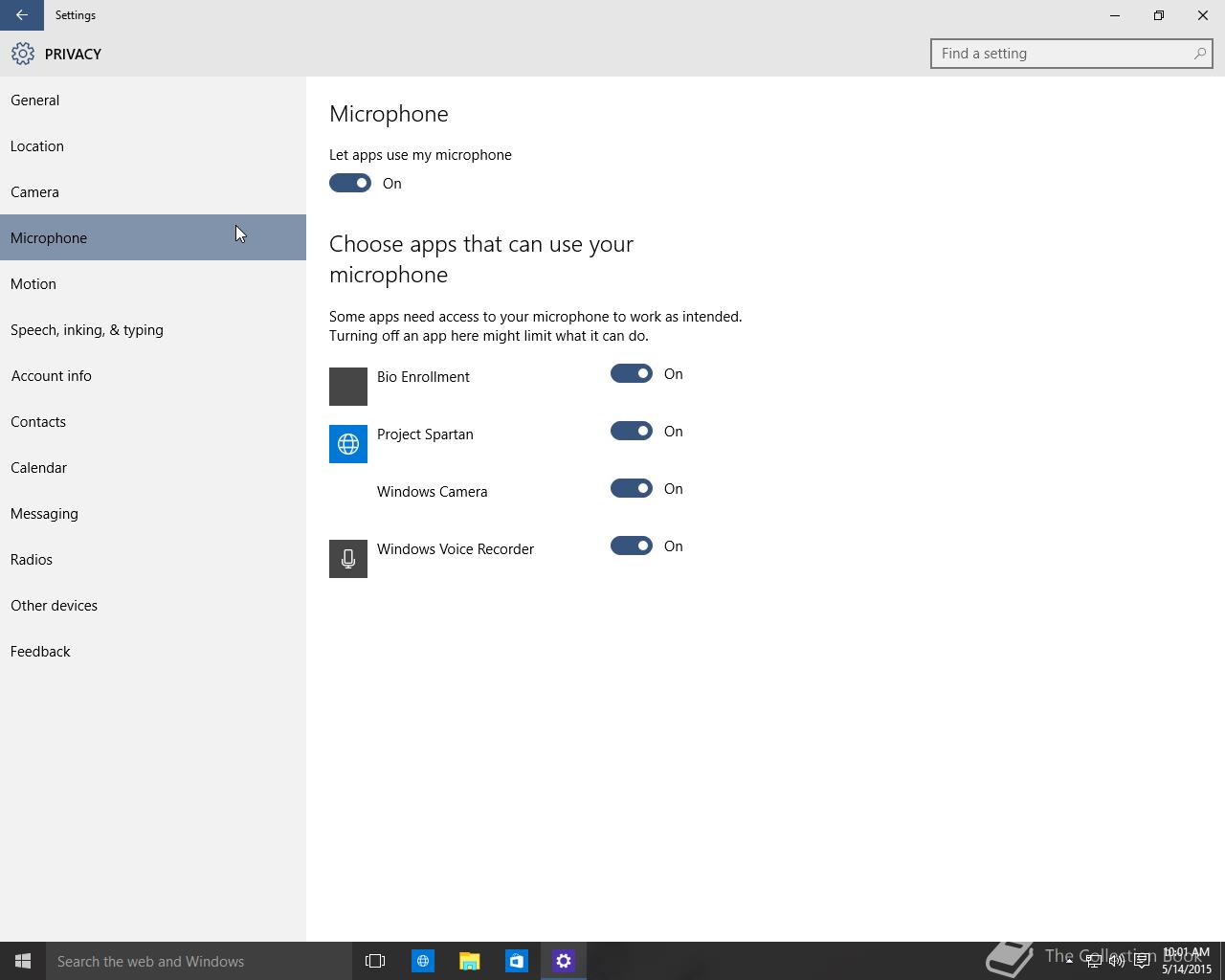Click the search magnifier icon
Screen dimensions: 1225x980
(1199, 54)
